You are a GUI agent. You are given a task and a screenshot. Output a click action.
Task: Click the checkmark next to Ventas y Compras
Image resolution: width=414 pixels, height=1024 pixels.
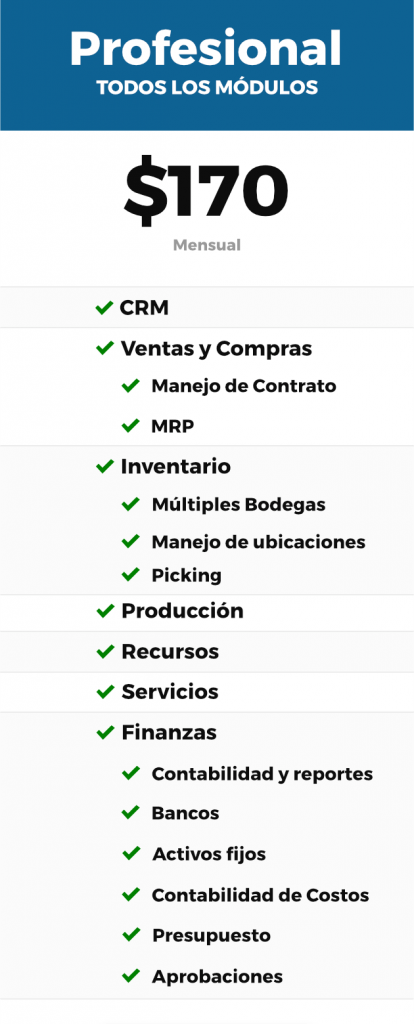(104, 348)
